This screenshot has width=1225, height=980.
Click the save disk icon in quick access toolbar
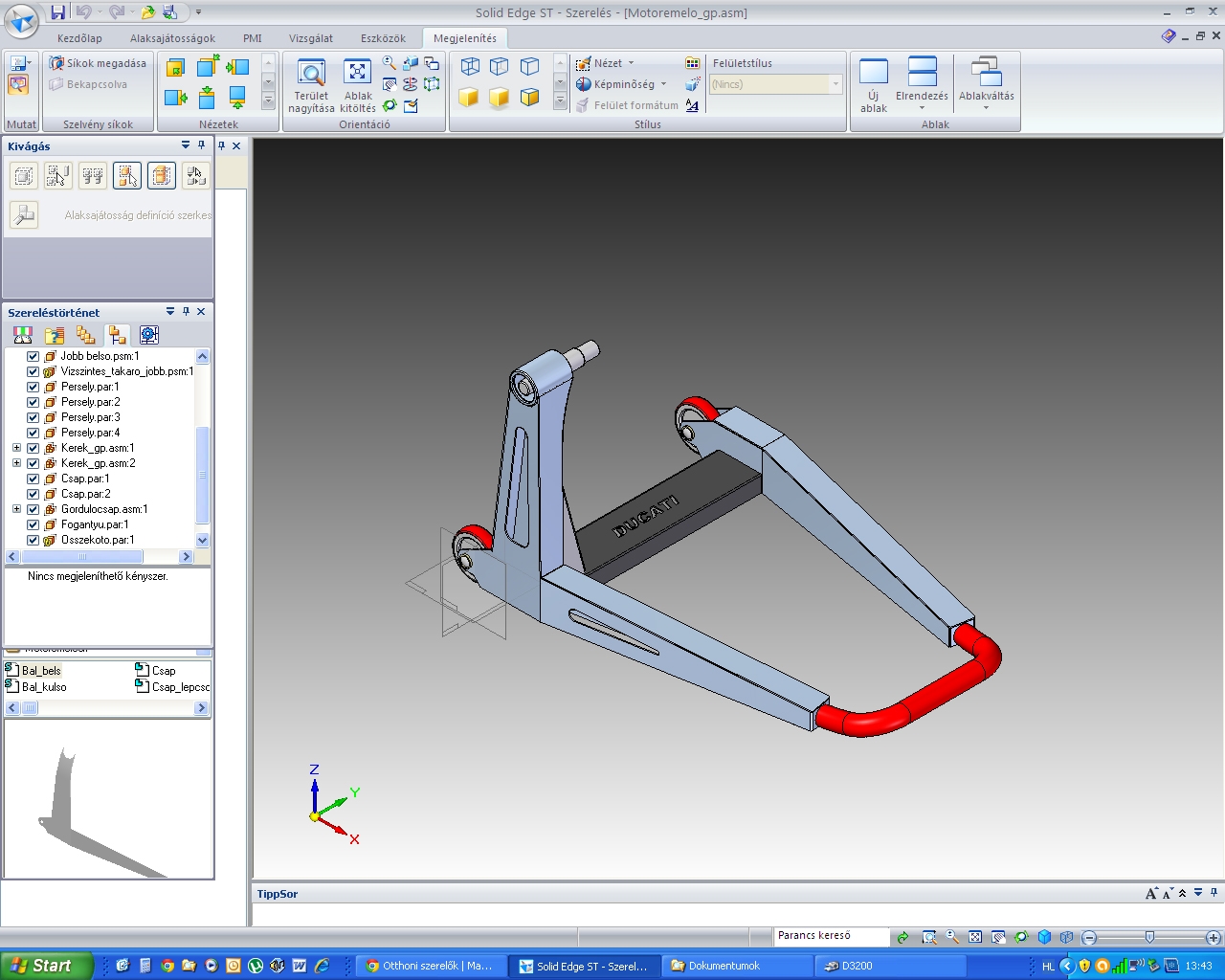coord(58,12)
